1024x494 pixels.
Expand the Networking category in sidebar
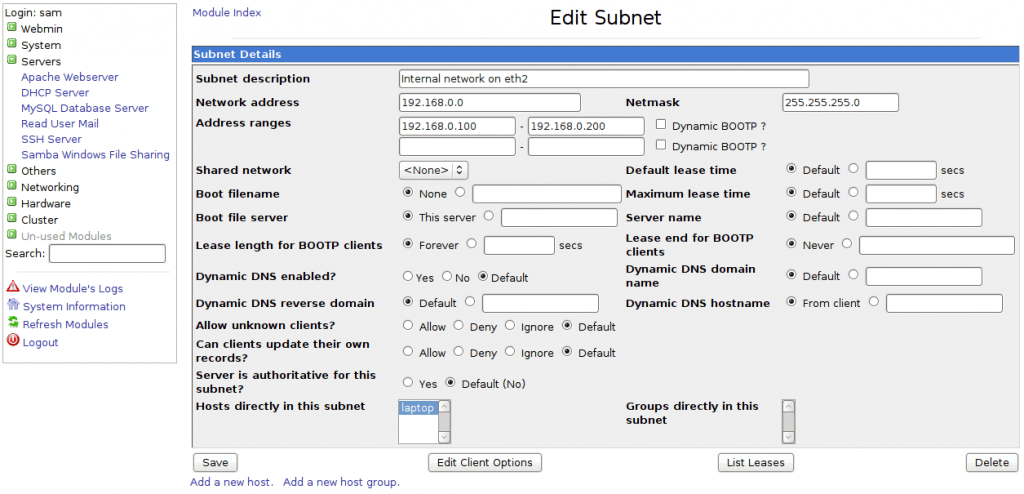[12, 187]
